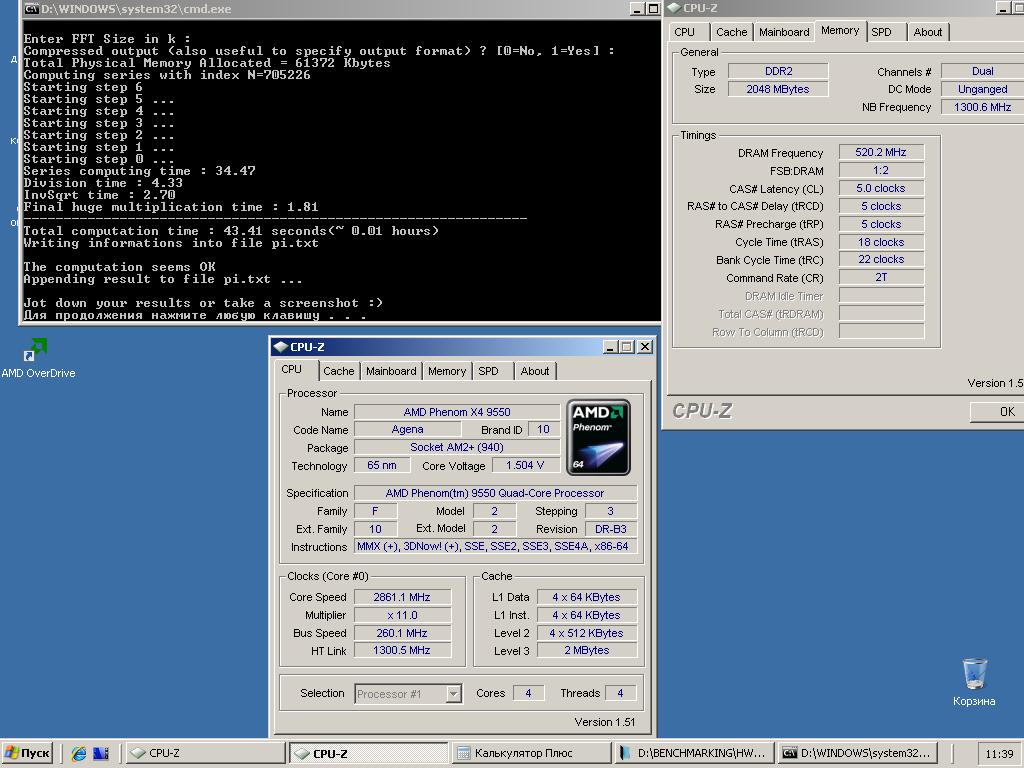Viewport: 1024px width, 768px height.
Task: Click the 4 x 512 KBytes Level 2 value
Action: 586,633
